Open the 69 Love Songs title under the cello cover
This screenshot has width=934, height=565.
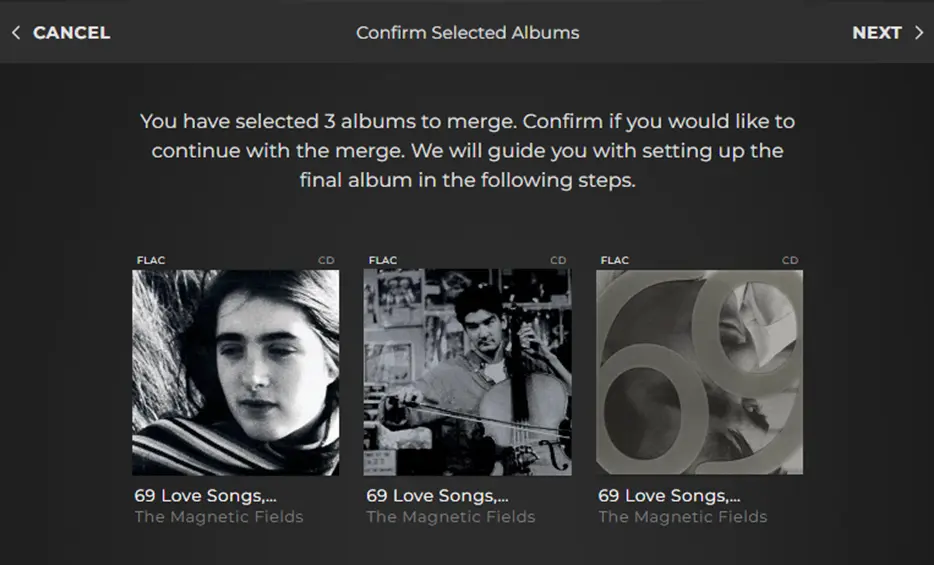pyautogui.click(x=437, y=496)
